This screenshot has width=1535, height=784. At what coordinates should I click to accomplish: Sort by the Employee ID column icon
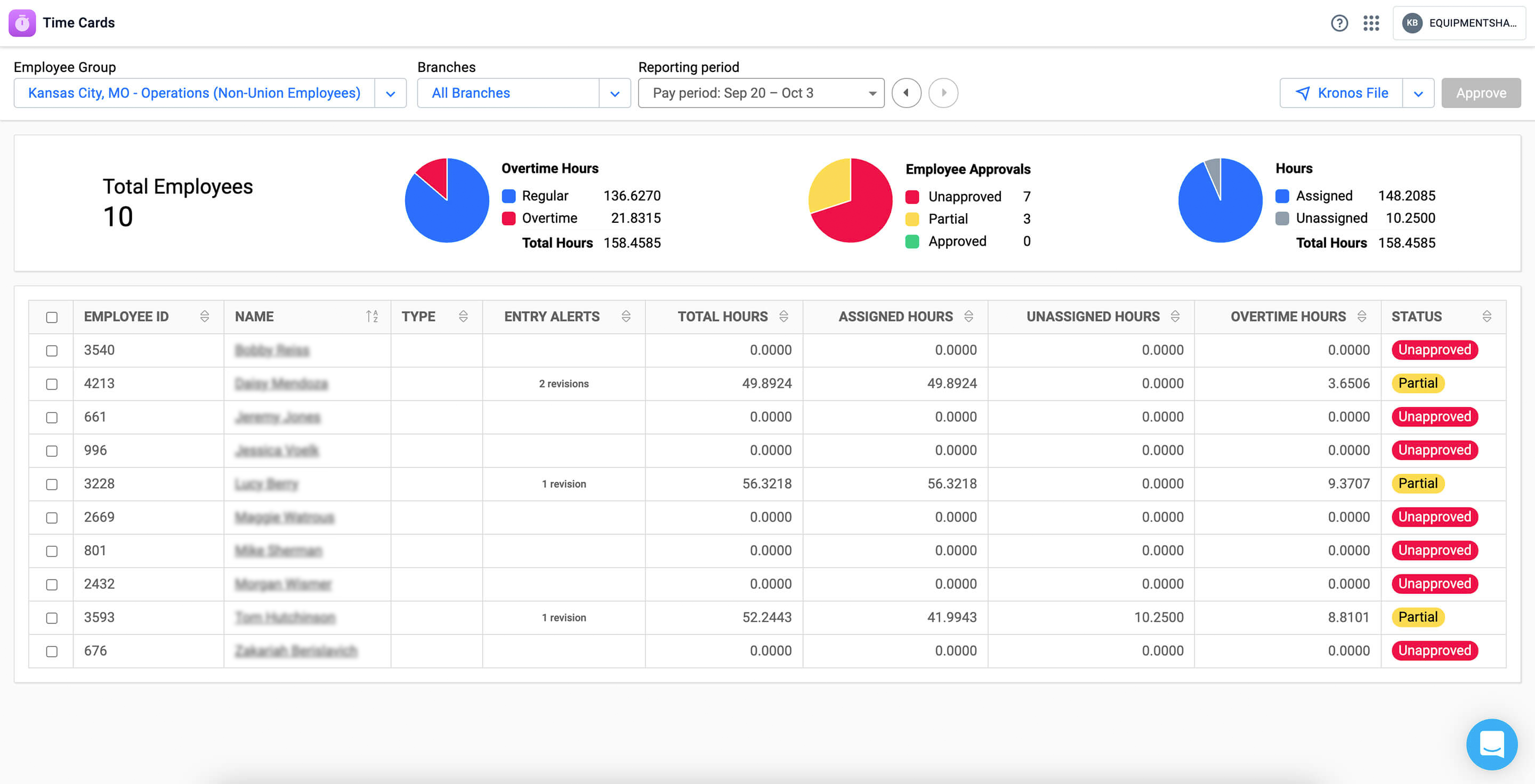204,317
